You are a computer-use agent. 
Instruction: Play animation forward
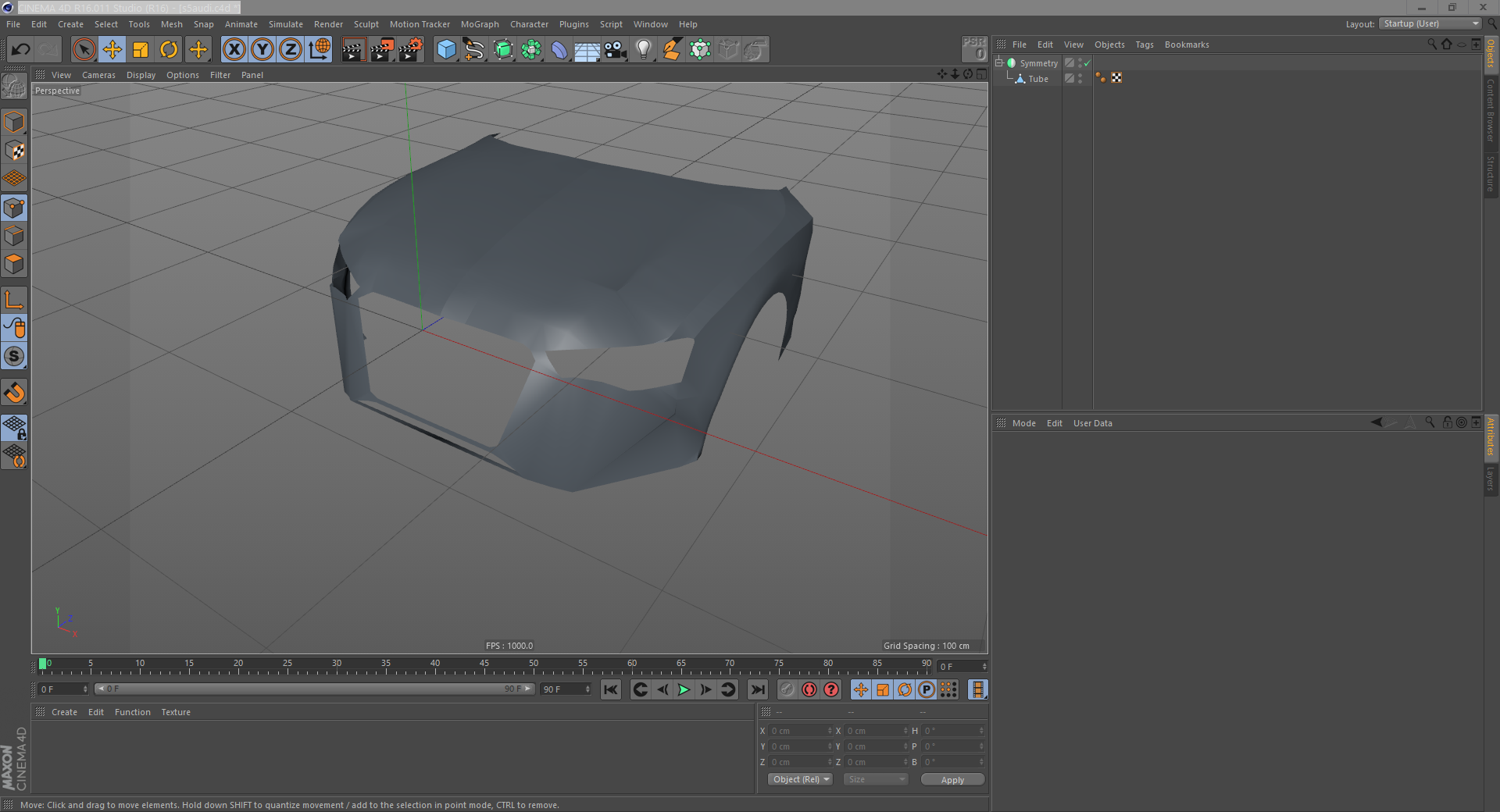point(684,689)
